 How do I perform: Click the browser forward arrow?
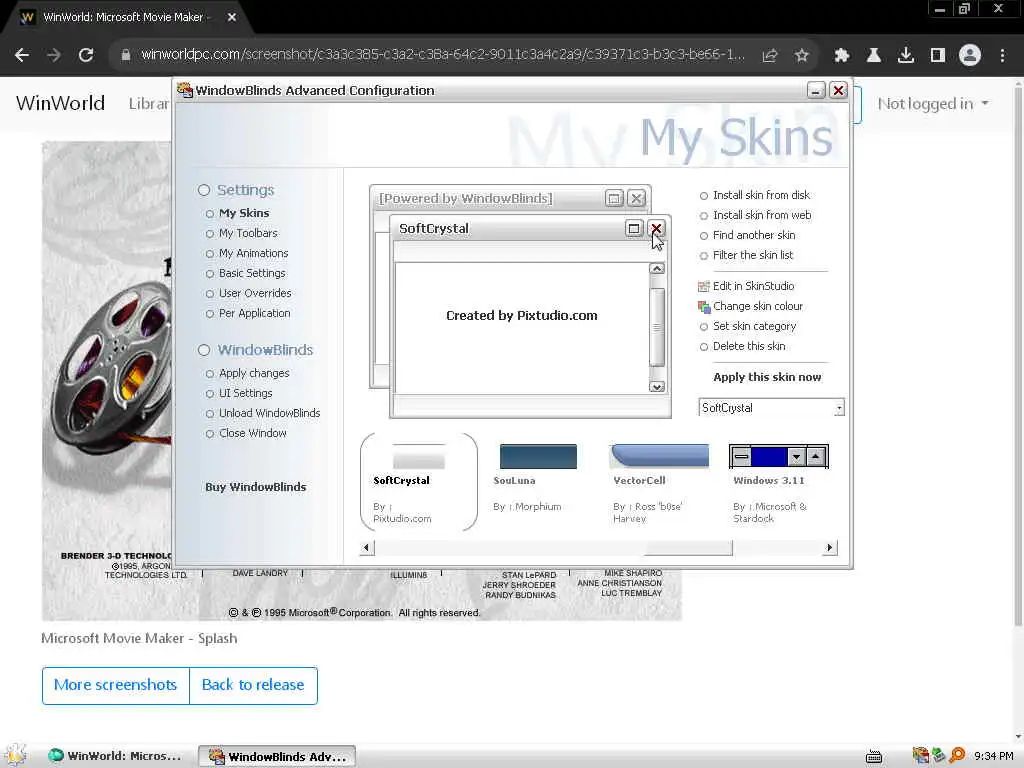[54, 56]
